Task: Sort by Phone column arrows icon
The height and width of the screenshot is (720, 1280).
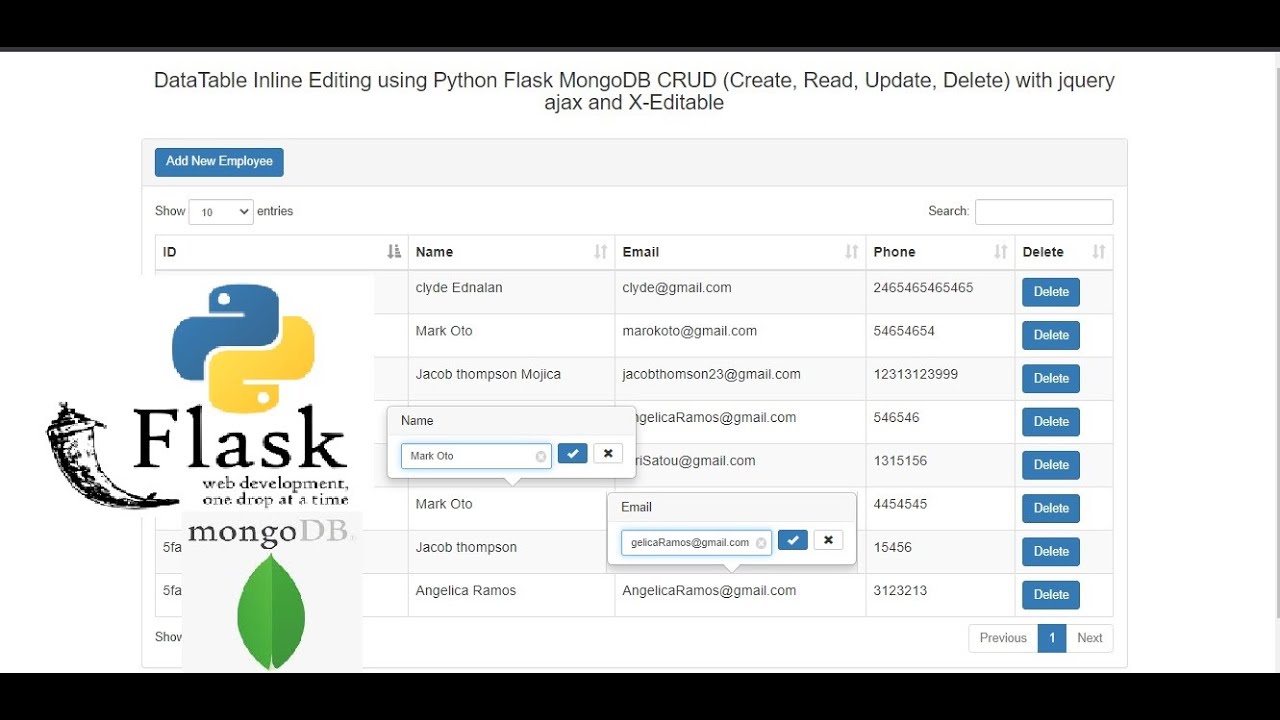Action: (1001, 252)
